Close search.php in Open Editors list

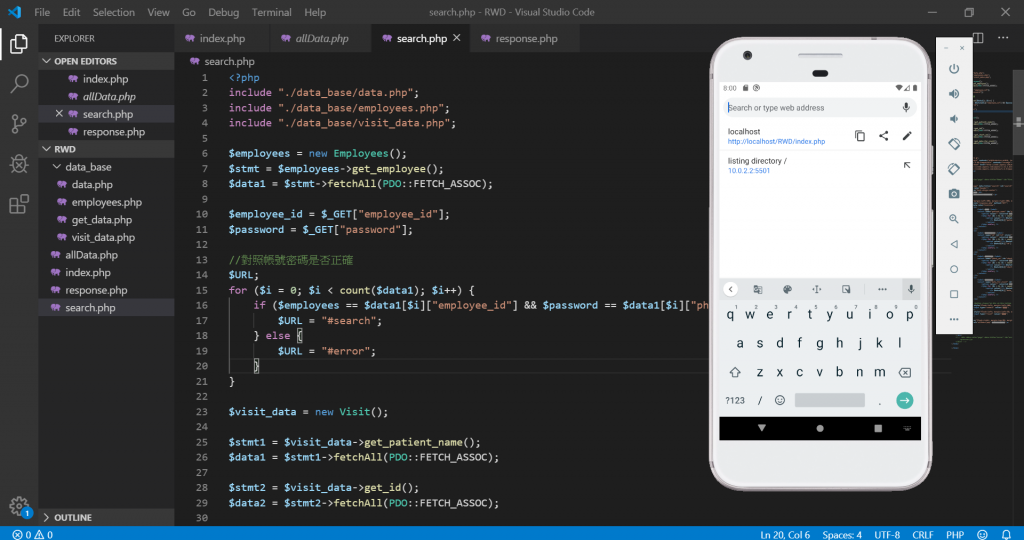pos(59,114)
